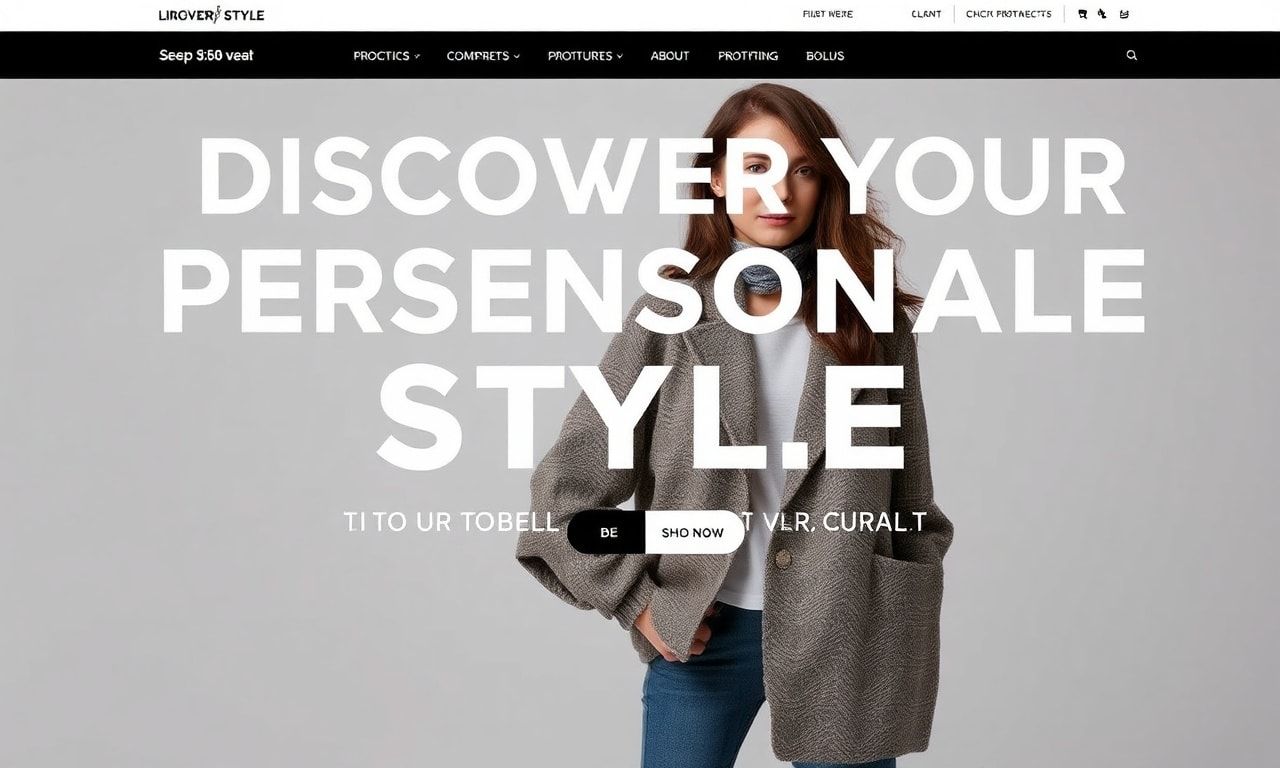Image resolution: width=1280 pixels, height=768 pixels.
Task: Expand the PROCTICS dropdown menu
Action: tap(387, 56)
